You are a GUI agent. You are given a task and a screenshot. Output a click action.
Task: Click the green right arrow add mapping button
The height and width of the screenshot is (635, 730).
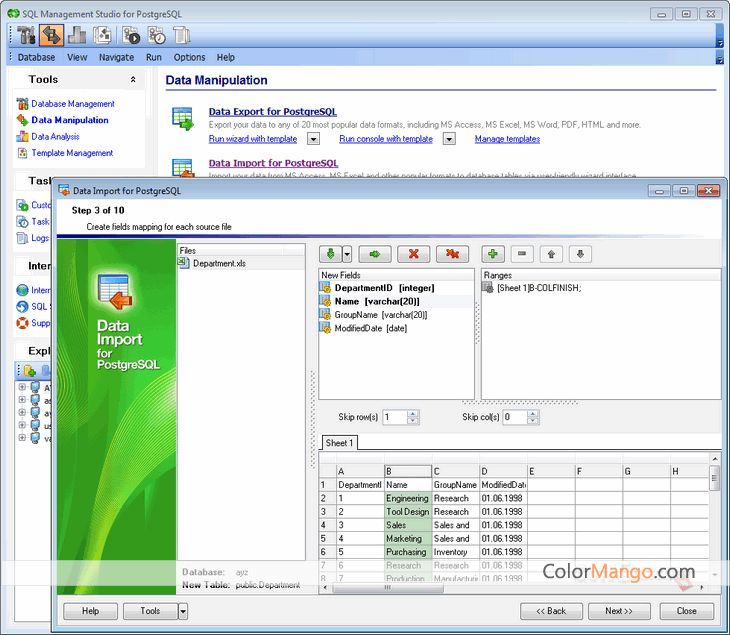pos(375,254)
